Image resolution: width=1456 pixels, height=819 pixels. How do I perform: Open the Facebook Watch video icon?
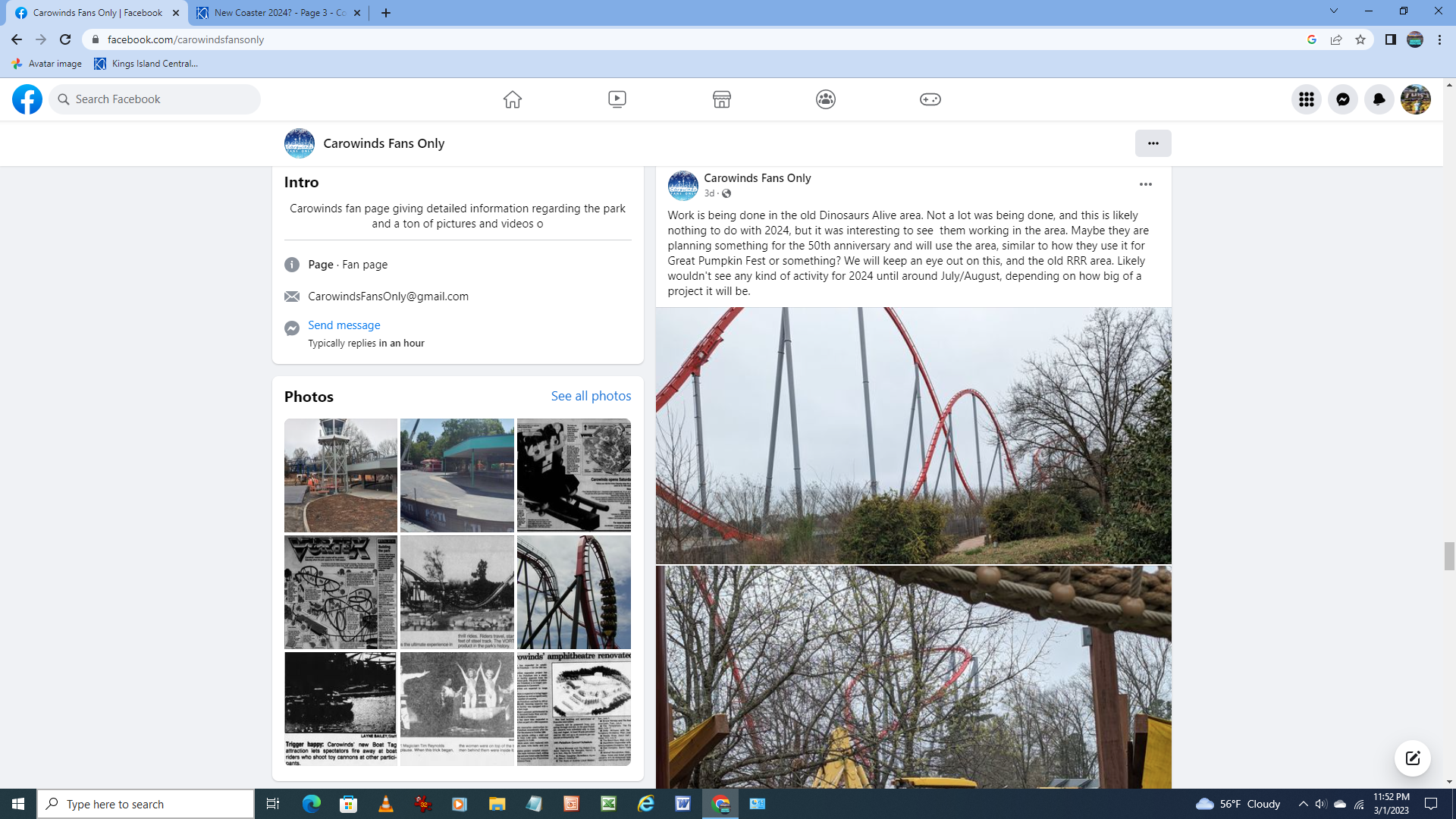(x=617, y=99)
